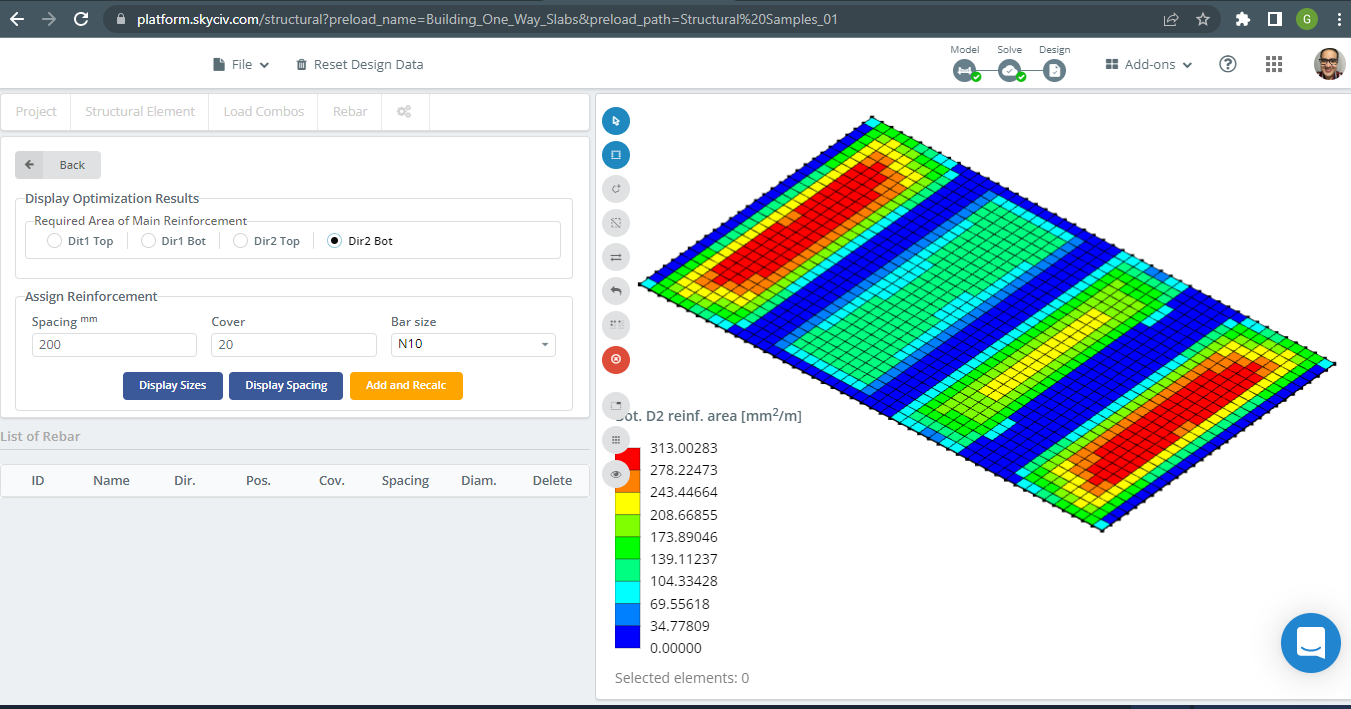Click the Solve cloud icon
1351x709 pixels.
tap(1009, 70)
